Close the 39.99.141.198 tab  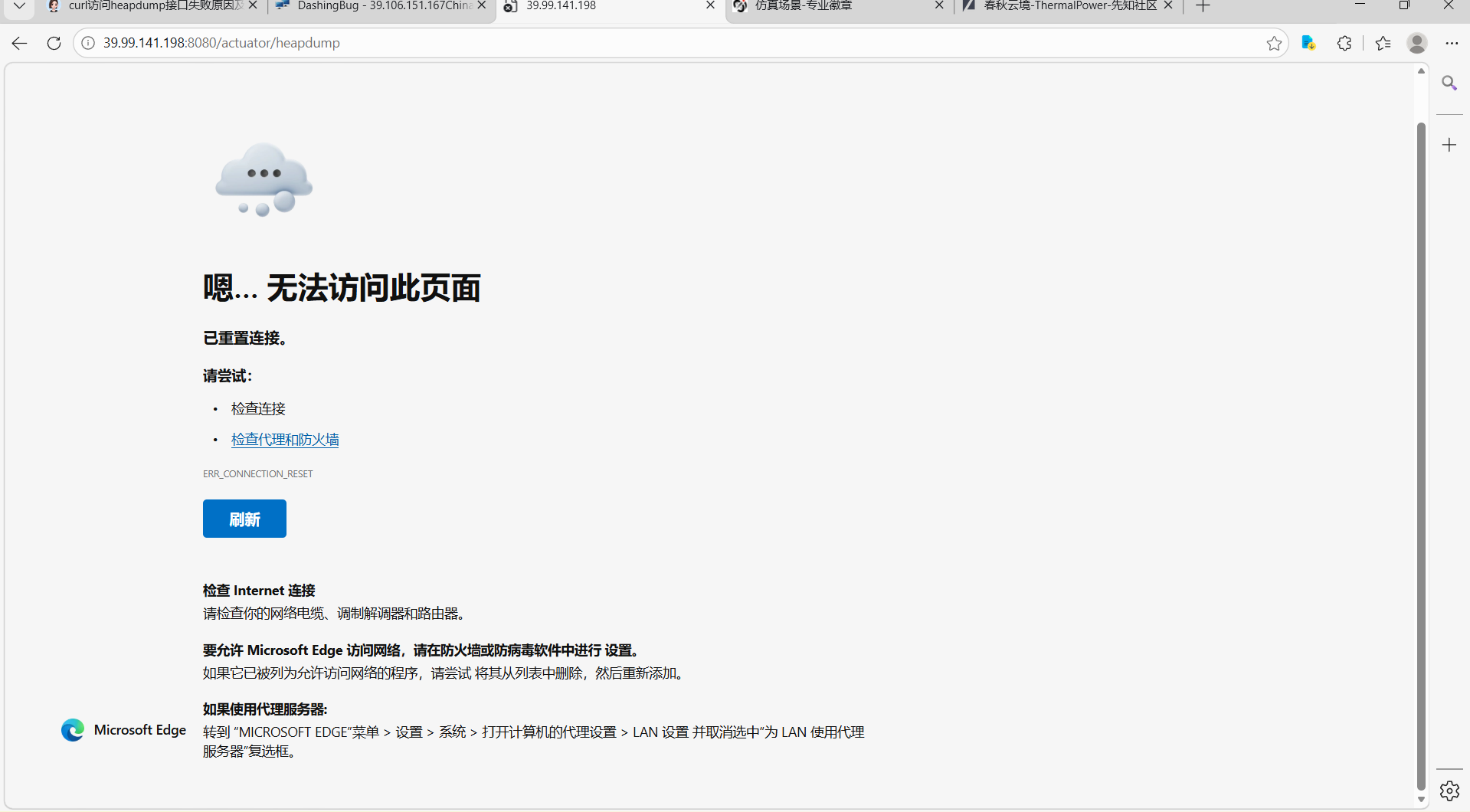[x=709, y=5]
